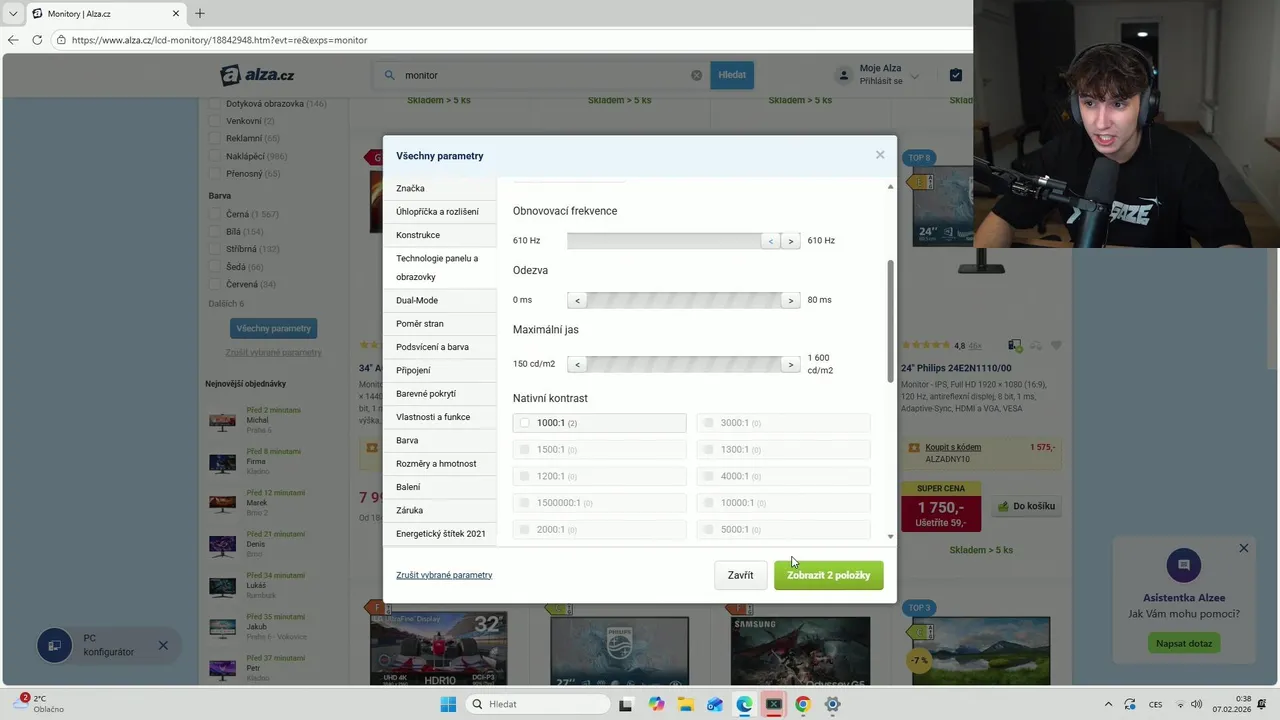Image resolution: width=1280 pixels, height=720 pixels.
Task: Click Napsat dotaz button
Action: pos(1184,643)
